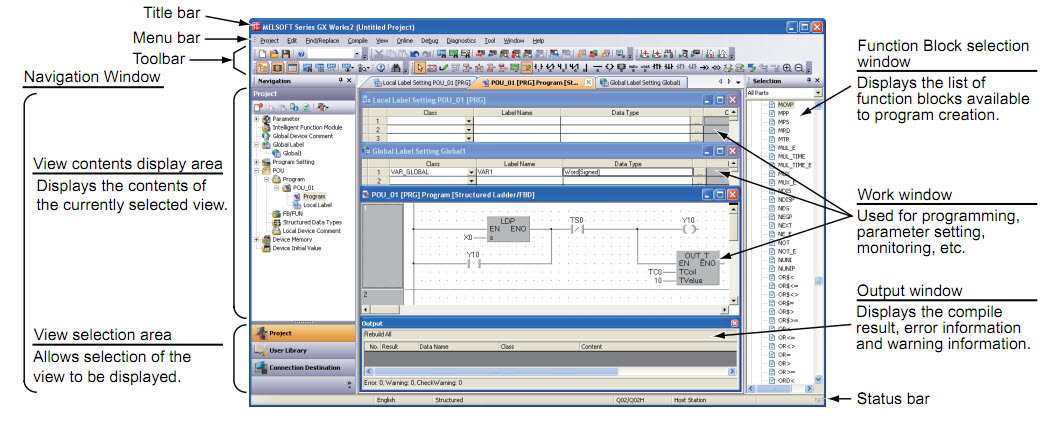
Task: Pin the Navigation window with pushpin icon
Action: click(x=340, y=80)
